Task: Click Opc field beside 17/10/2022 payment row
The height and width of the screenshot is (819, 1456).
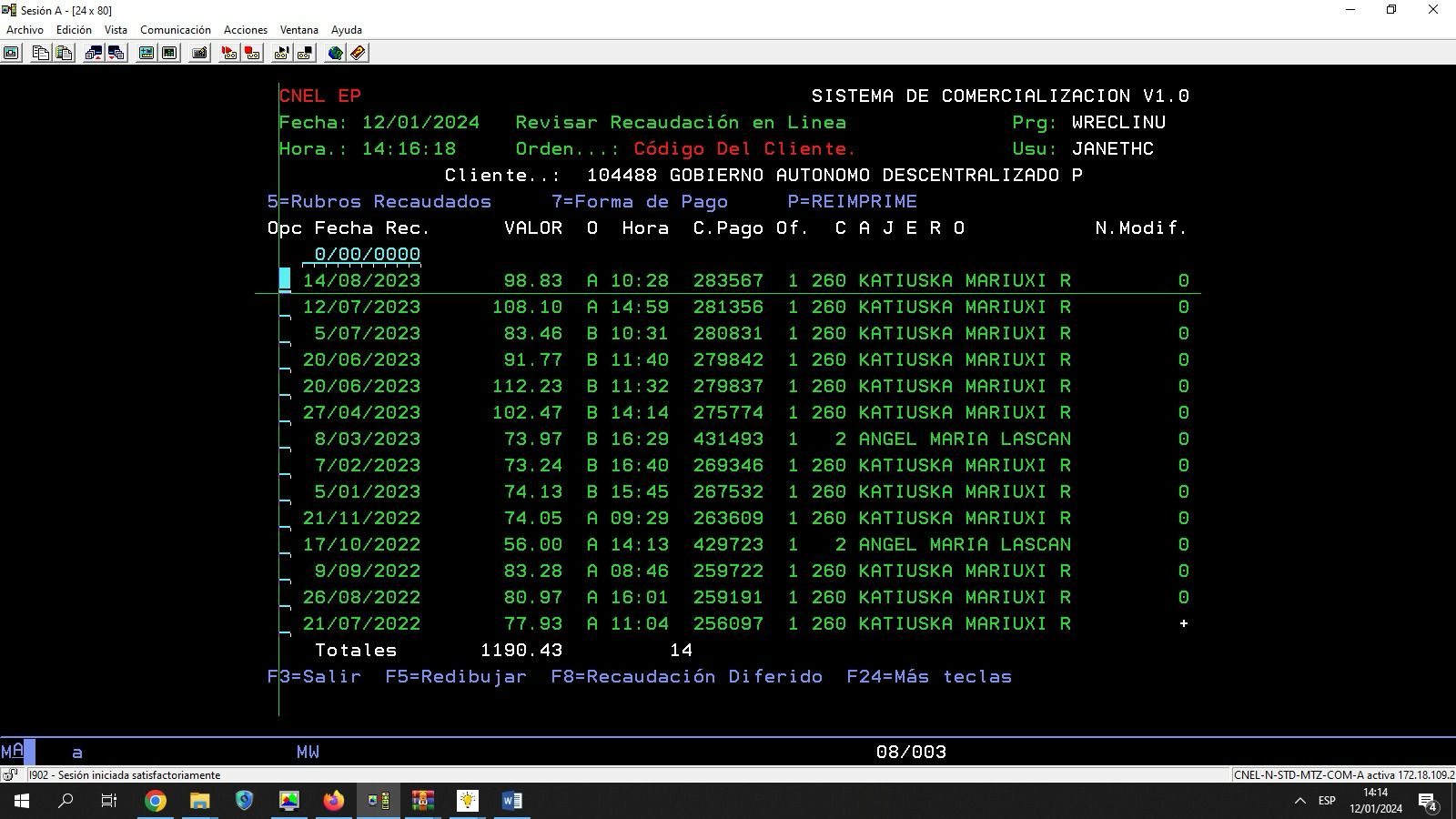Action: (x=285, y=545)
